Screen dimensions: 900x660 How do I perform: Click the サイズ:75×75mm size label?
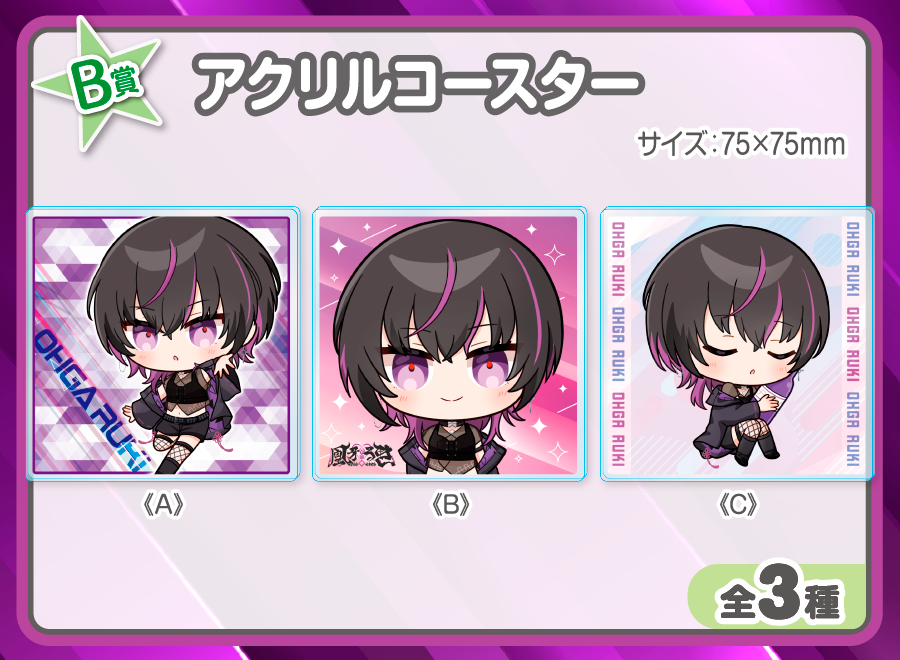tap(741, 143)
